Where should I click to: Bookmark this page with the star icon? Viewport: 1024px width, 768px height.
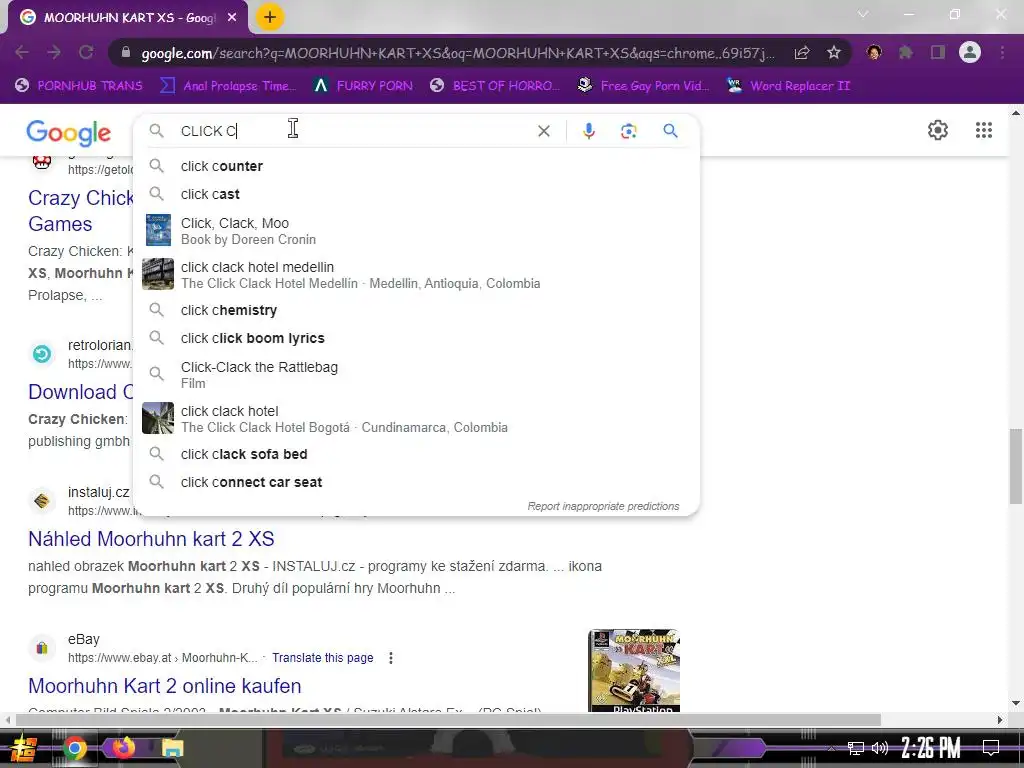[x=833, y=53]
